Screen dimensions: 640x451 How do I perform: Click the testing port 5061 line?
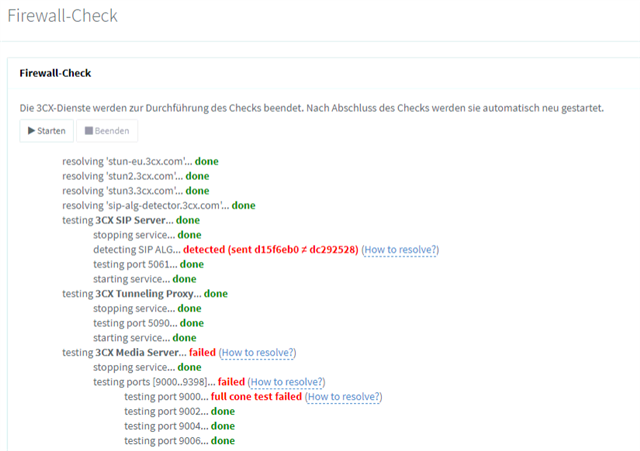click(149, 264)
